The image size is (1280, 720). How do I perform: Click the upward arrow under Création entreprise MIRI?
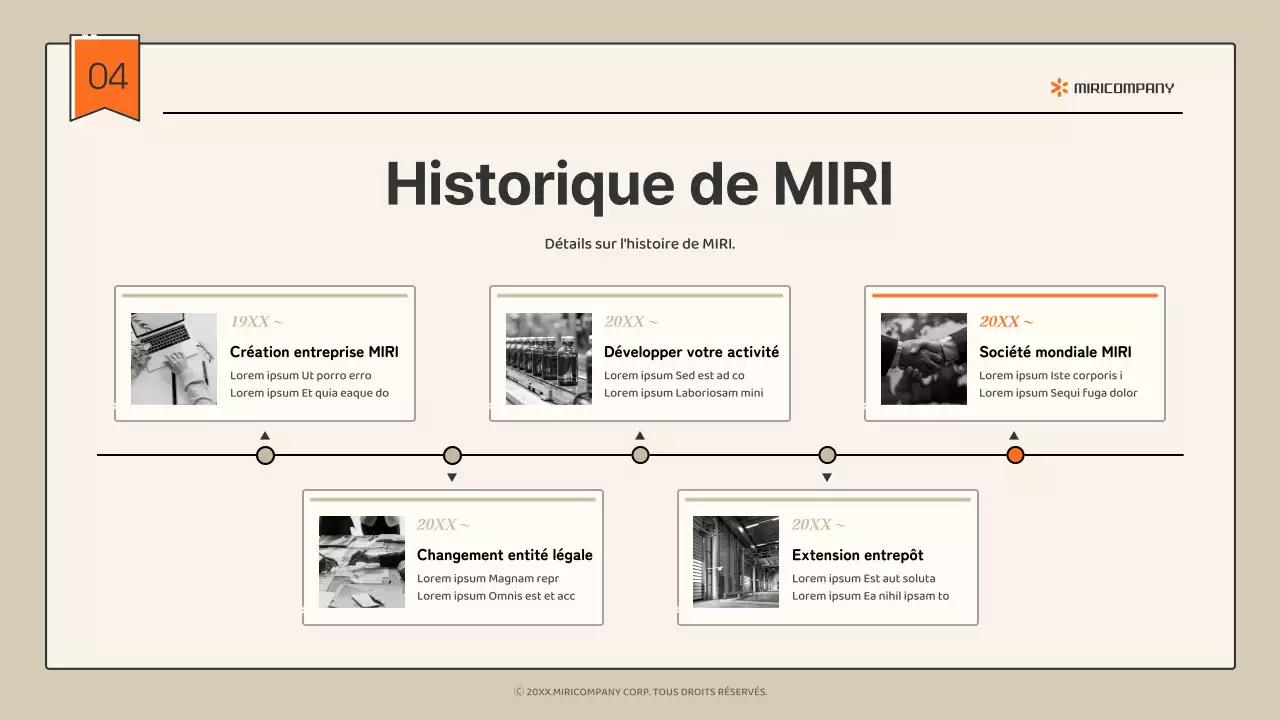(x=265, y=434)
